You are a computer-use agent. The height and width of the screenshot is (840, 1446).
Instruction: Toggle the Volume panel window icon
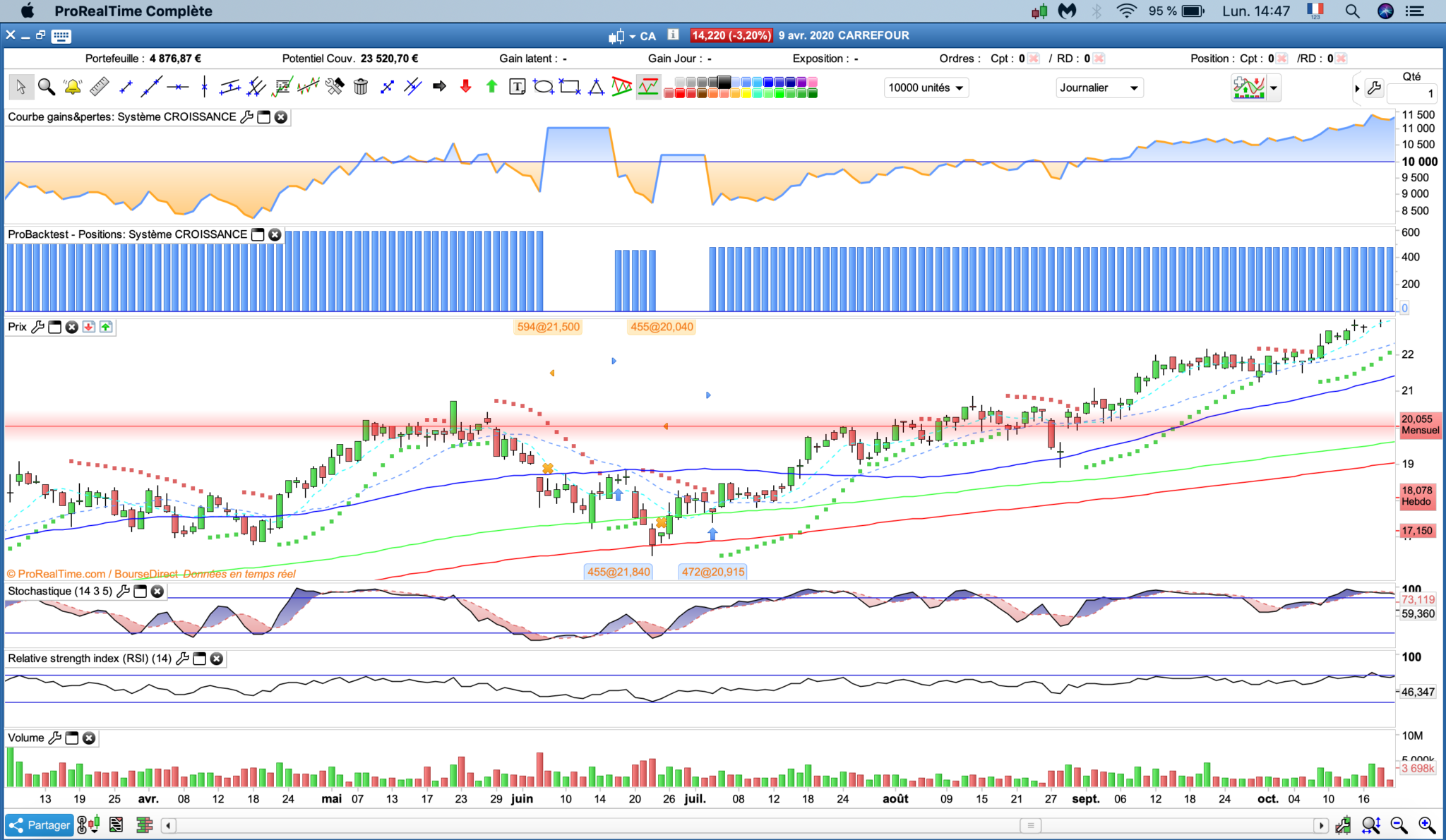72,738
